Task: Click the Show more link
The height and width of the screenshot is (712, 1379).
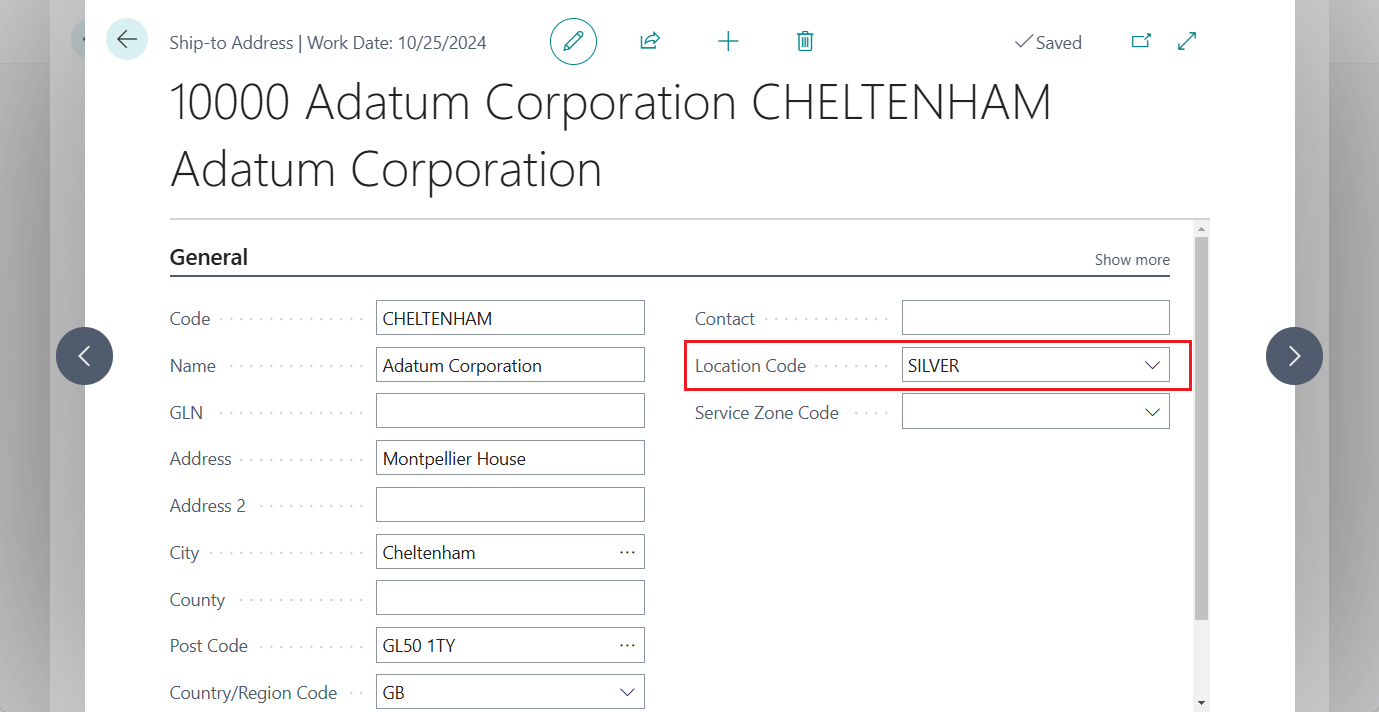Action: 1131,259
